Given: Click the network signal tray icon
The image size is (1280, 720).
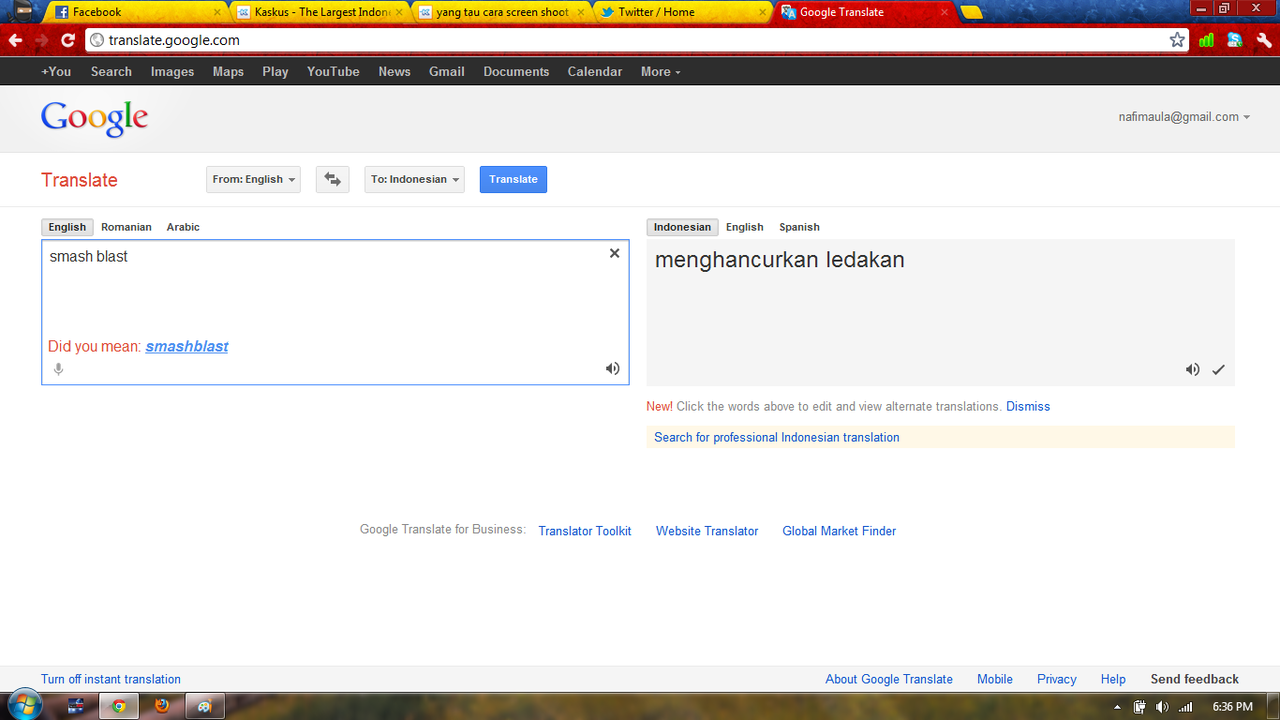Looking at the screenshot, I should coord(1185,707).
